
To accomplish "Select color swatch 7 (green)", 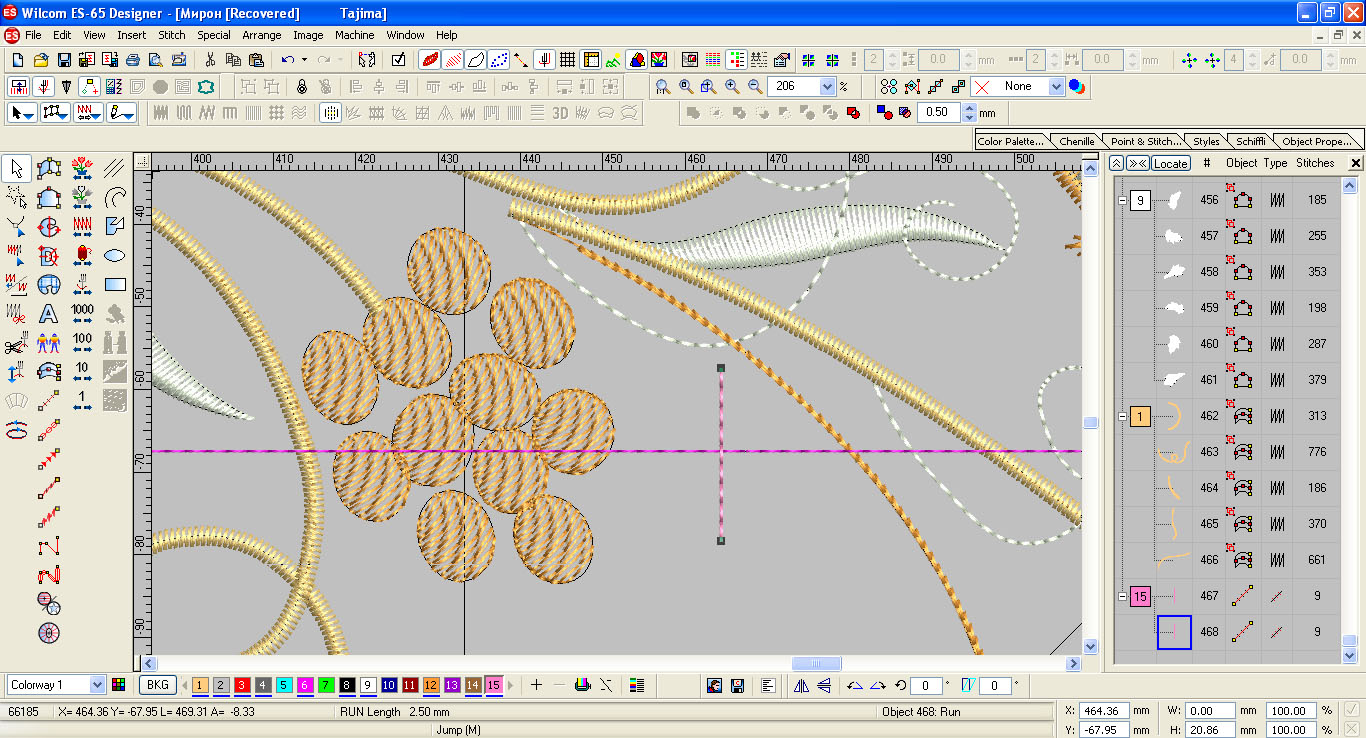I will tap(326, 685).
